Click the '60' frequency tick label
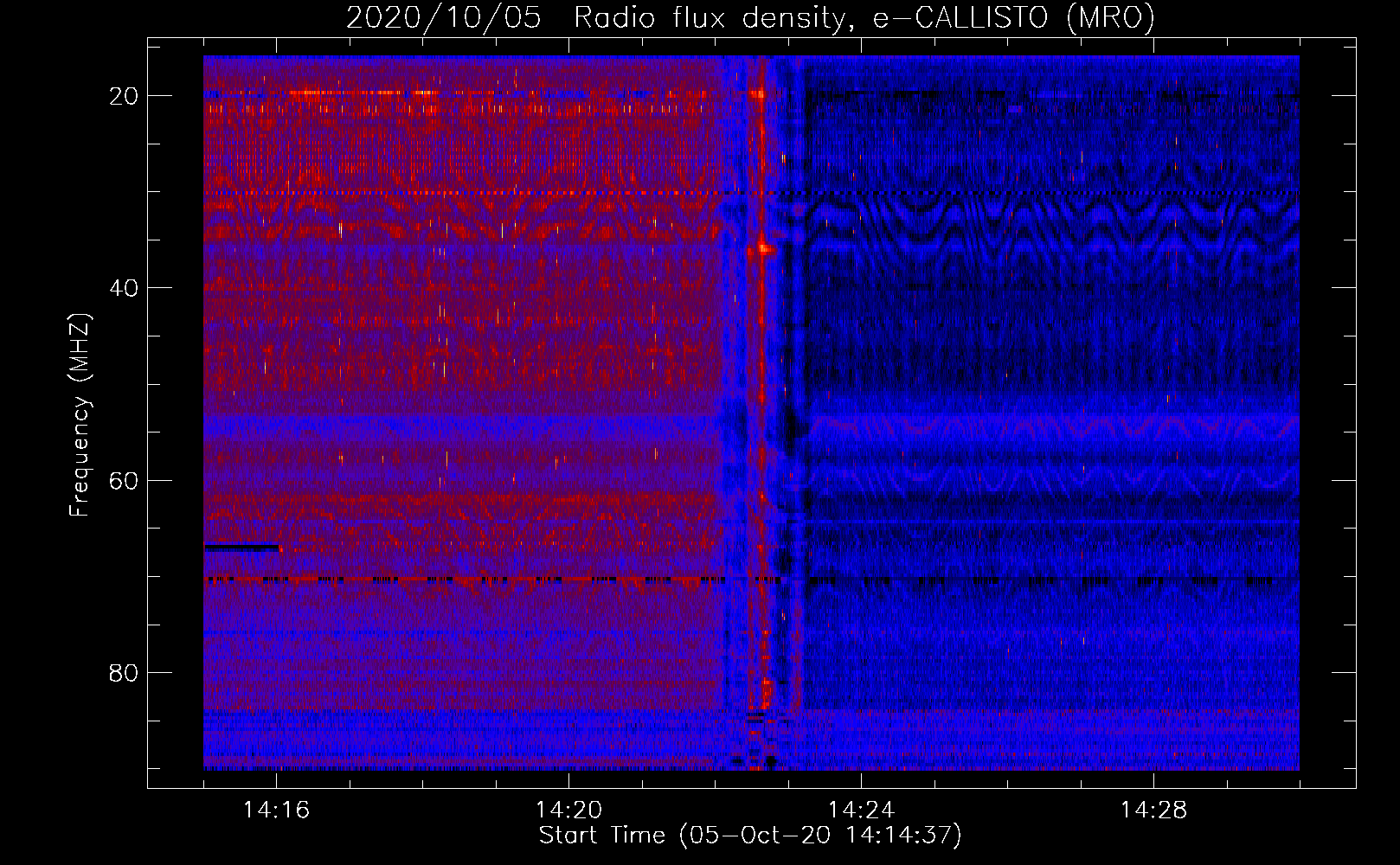Image resolution: width=1400 pixels, height=865 pixels. [x=124, y=481]
